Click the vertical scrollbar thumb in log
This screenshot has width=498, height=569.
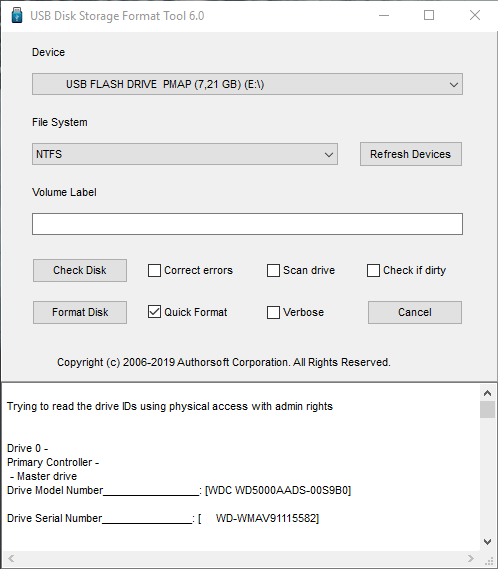[487, 410]
